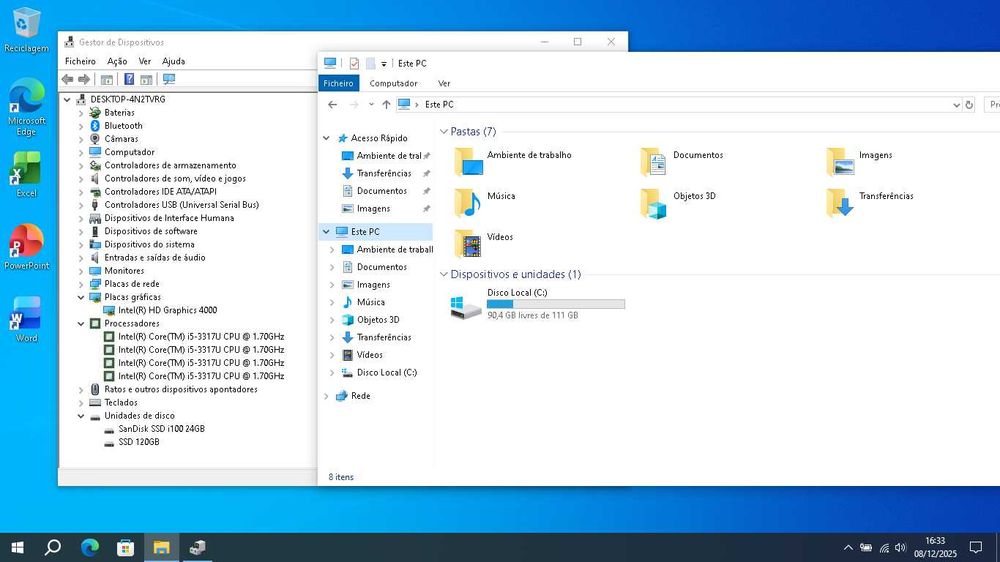This screenshot has width=1000, height=562.
Task: Click the Este PC address bar field
Action: [679, 105]
